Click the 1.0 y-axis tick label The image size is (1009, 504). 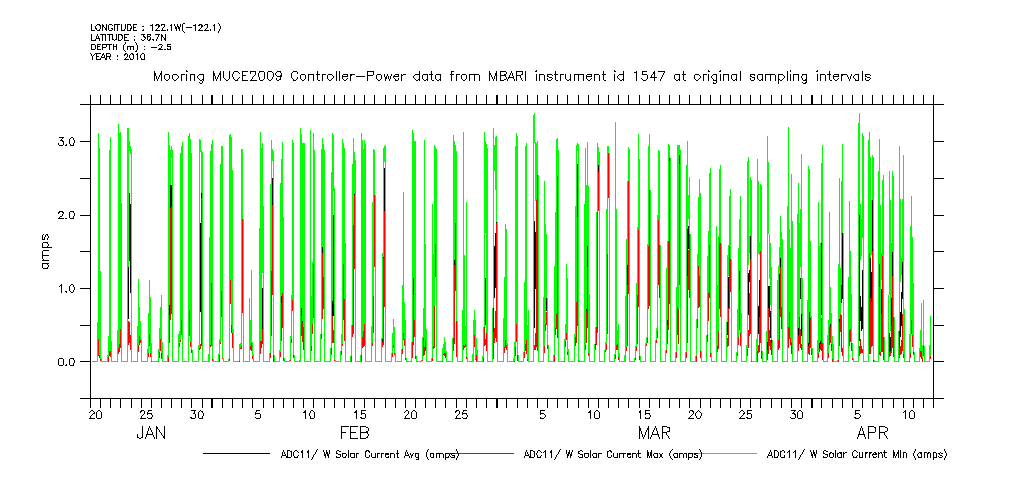coord(68,289)
